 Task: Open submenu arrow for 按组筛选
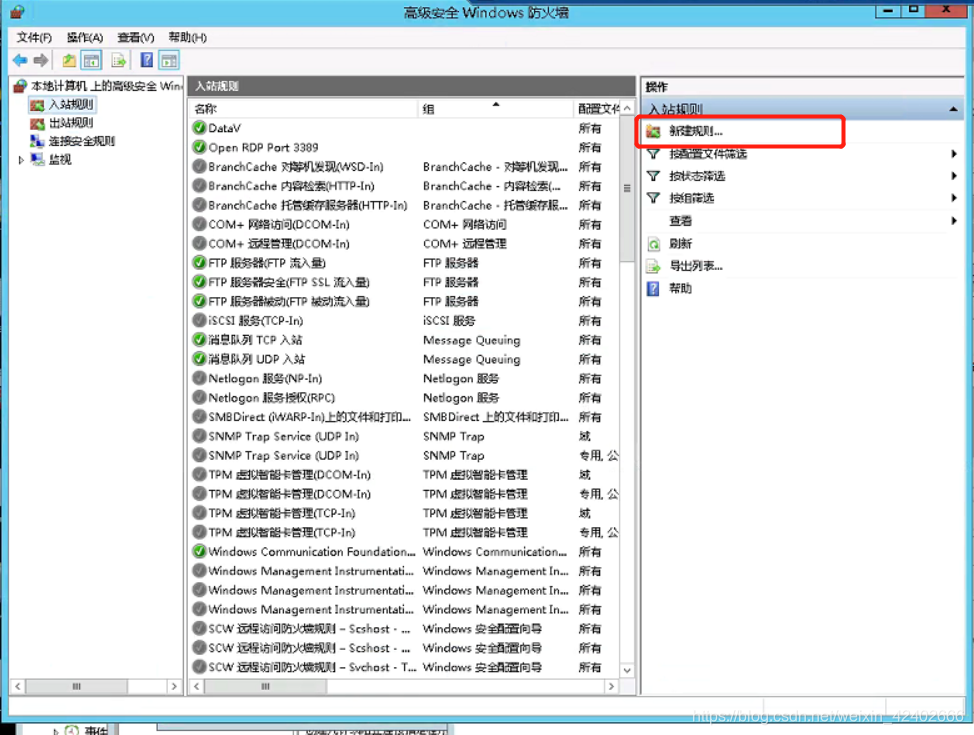pos(954,198)
